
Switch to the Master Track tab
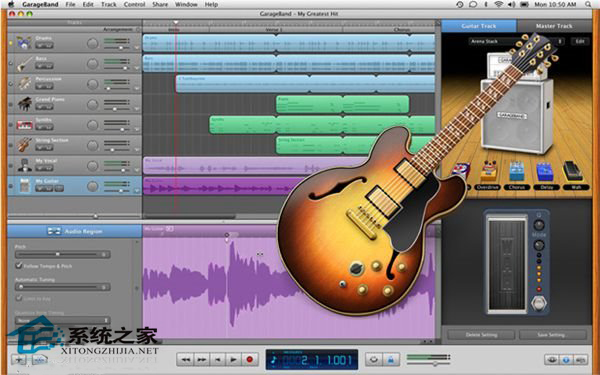pyautogui.click(x=554, y=26)
